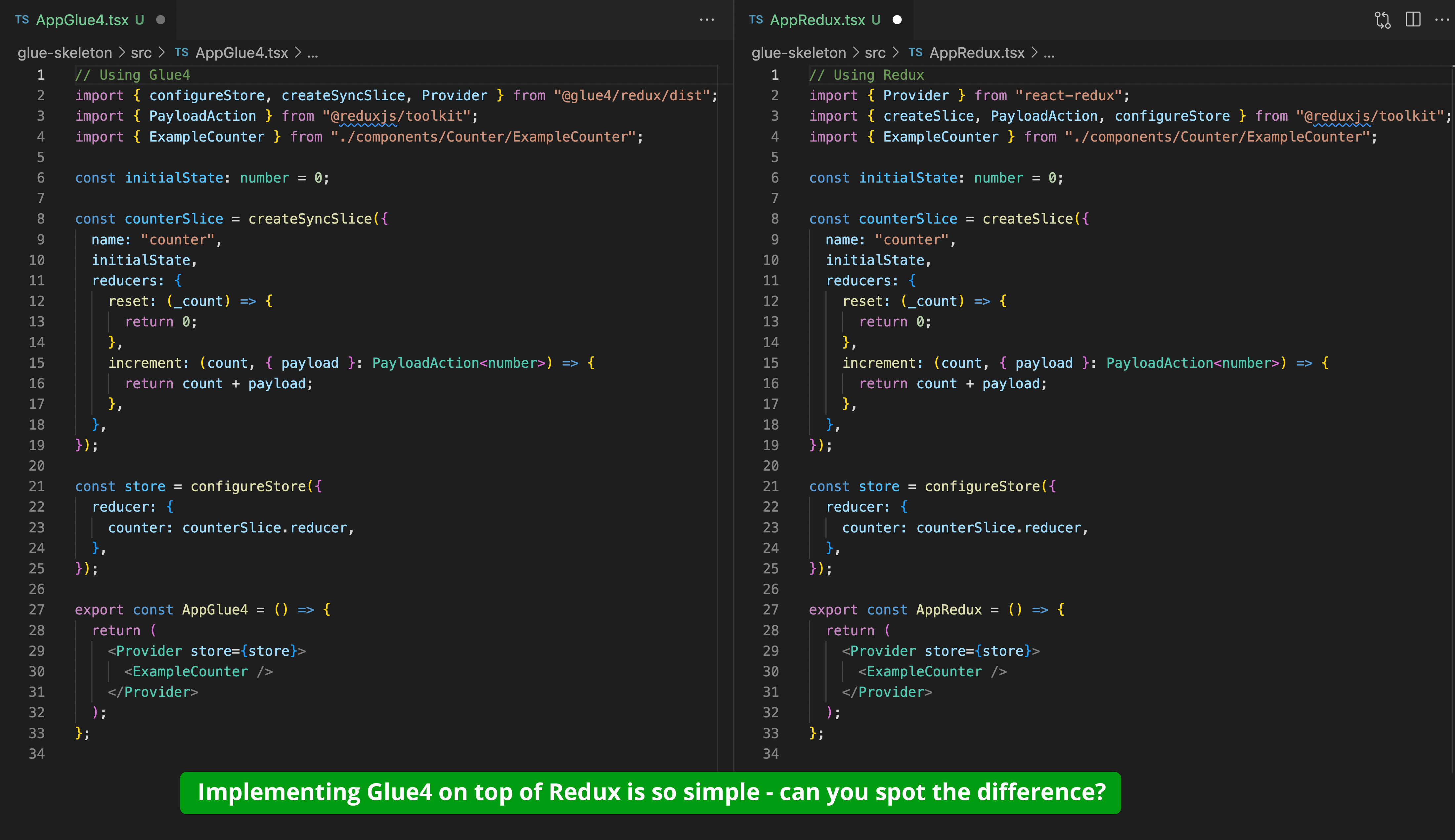Image resolution: width=1455 pixels, height=840 pixels.
Task: Close AppGlue4.tsx via its unsaved dot
Action: tap(161, 20)
